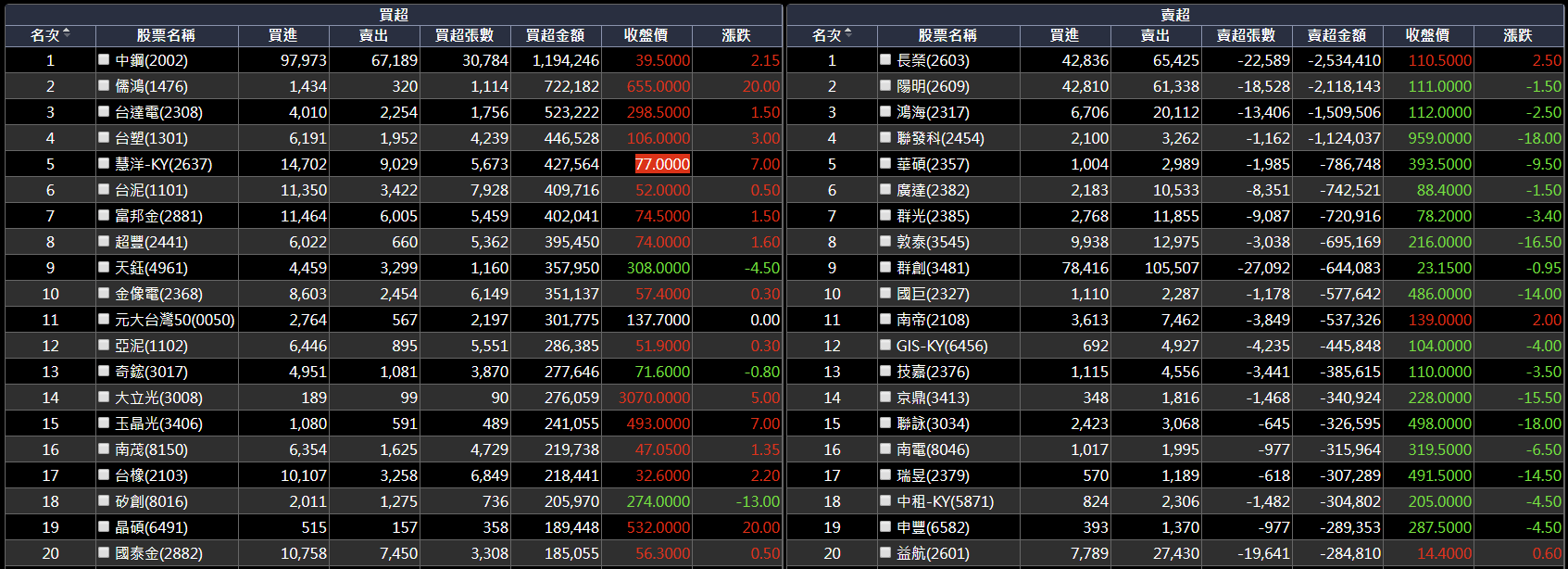The image size is (1568, 569).
Task: Tick the checkbox for 中鋼(2002)
Action: click(104, 59)
